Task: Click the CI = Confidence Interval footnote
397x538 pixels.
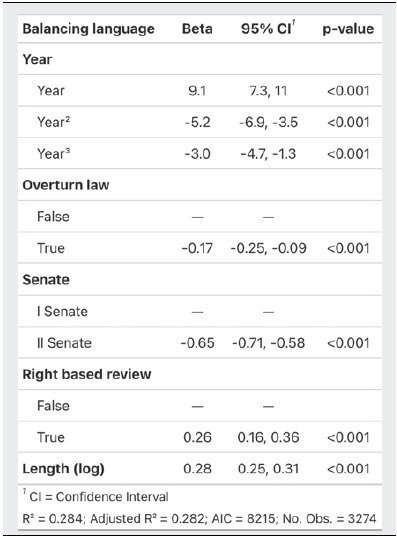Action: point(96,496)
